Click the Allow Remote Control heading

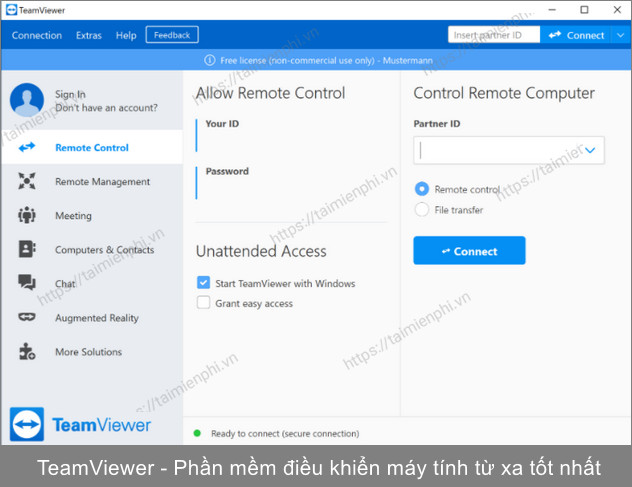270,93
